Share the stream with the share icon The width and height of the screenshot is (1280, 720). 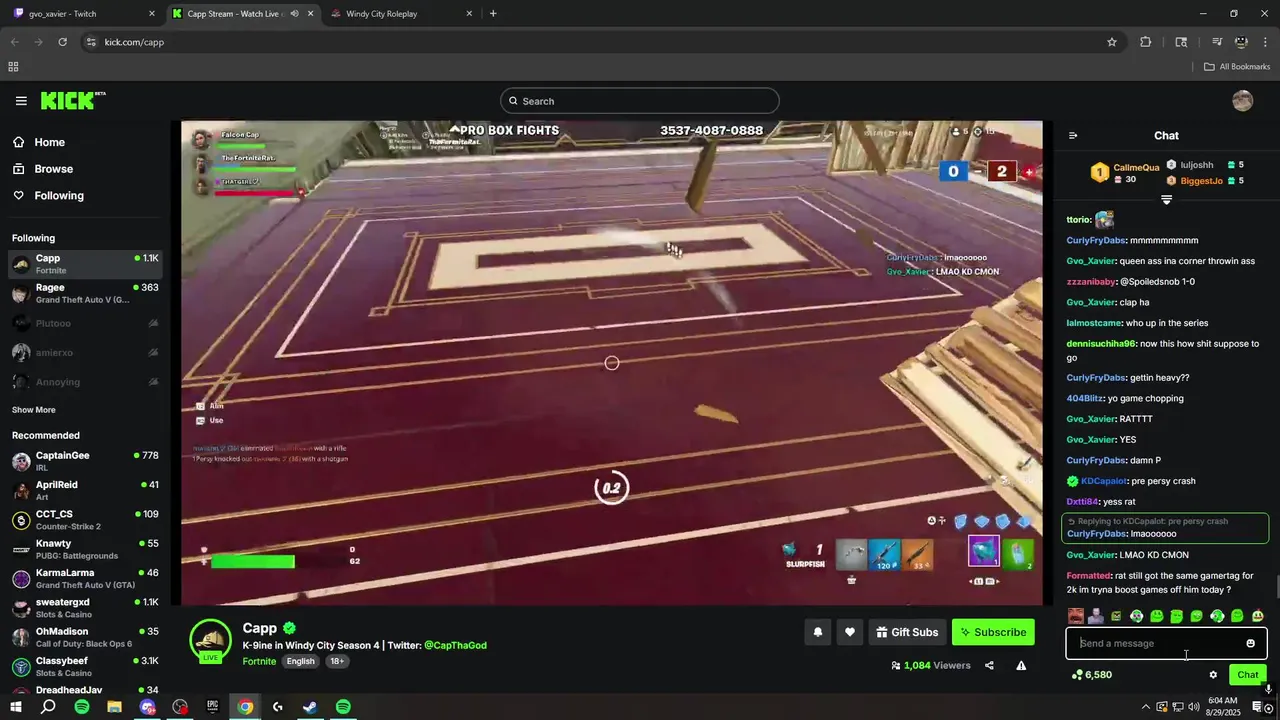(989, 666)
